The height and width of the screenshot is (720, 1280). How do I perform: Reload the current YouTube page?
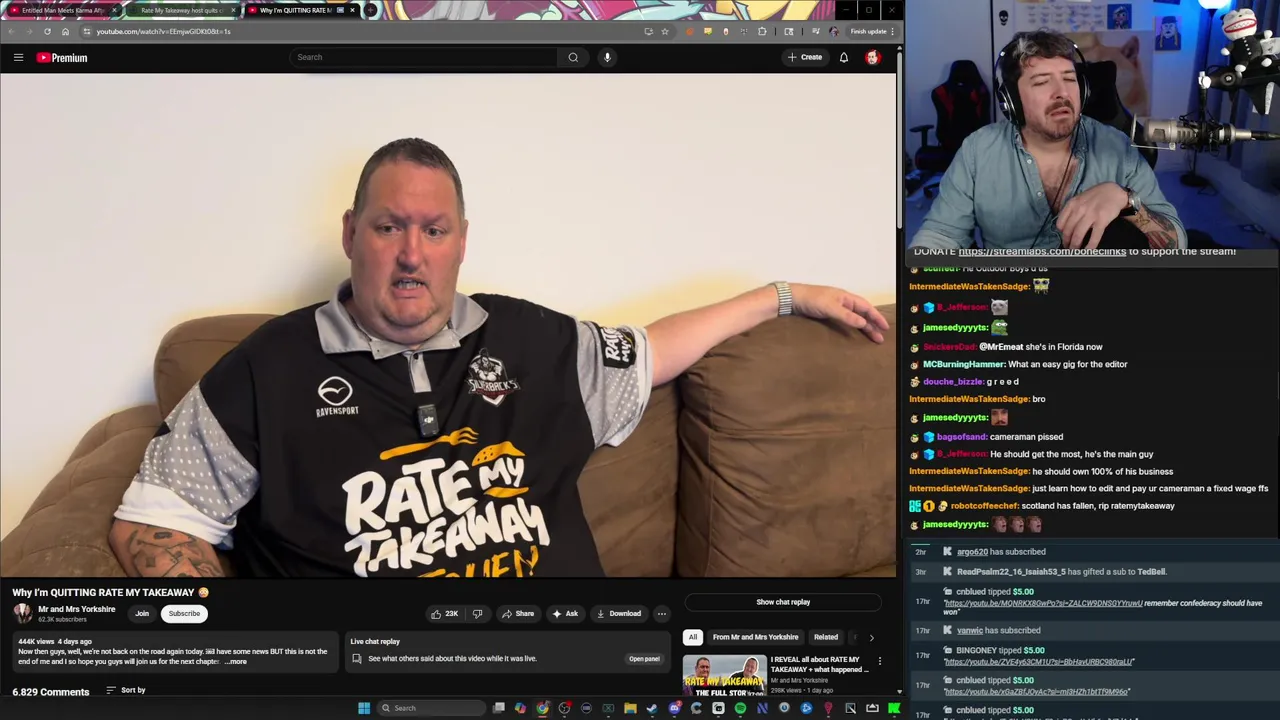tap(47, 31)
